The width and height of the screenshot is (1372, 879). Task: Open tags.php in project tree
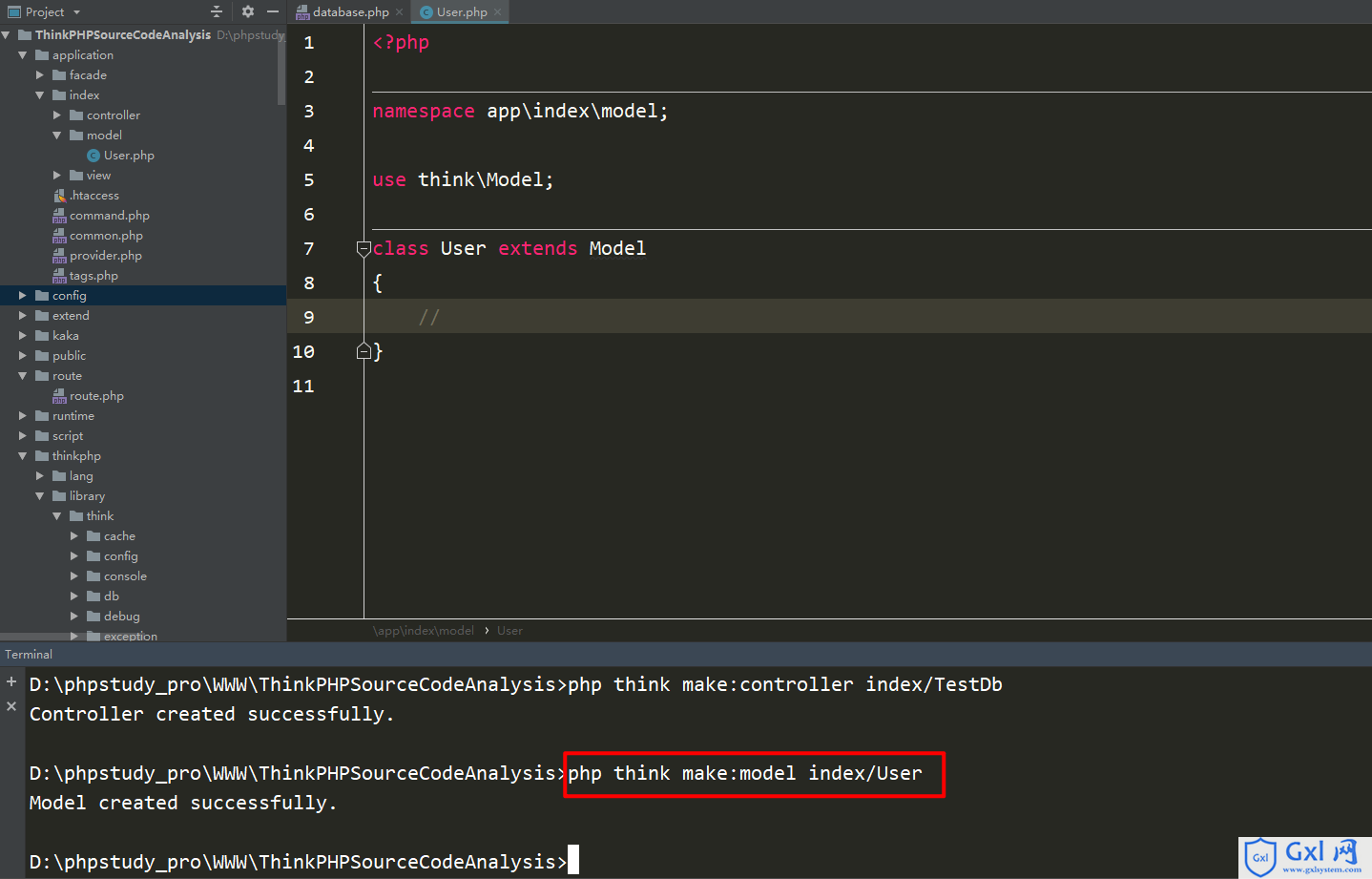point(94,276)
